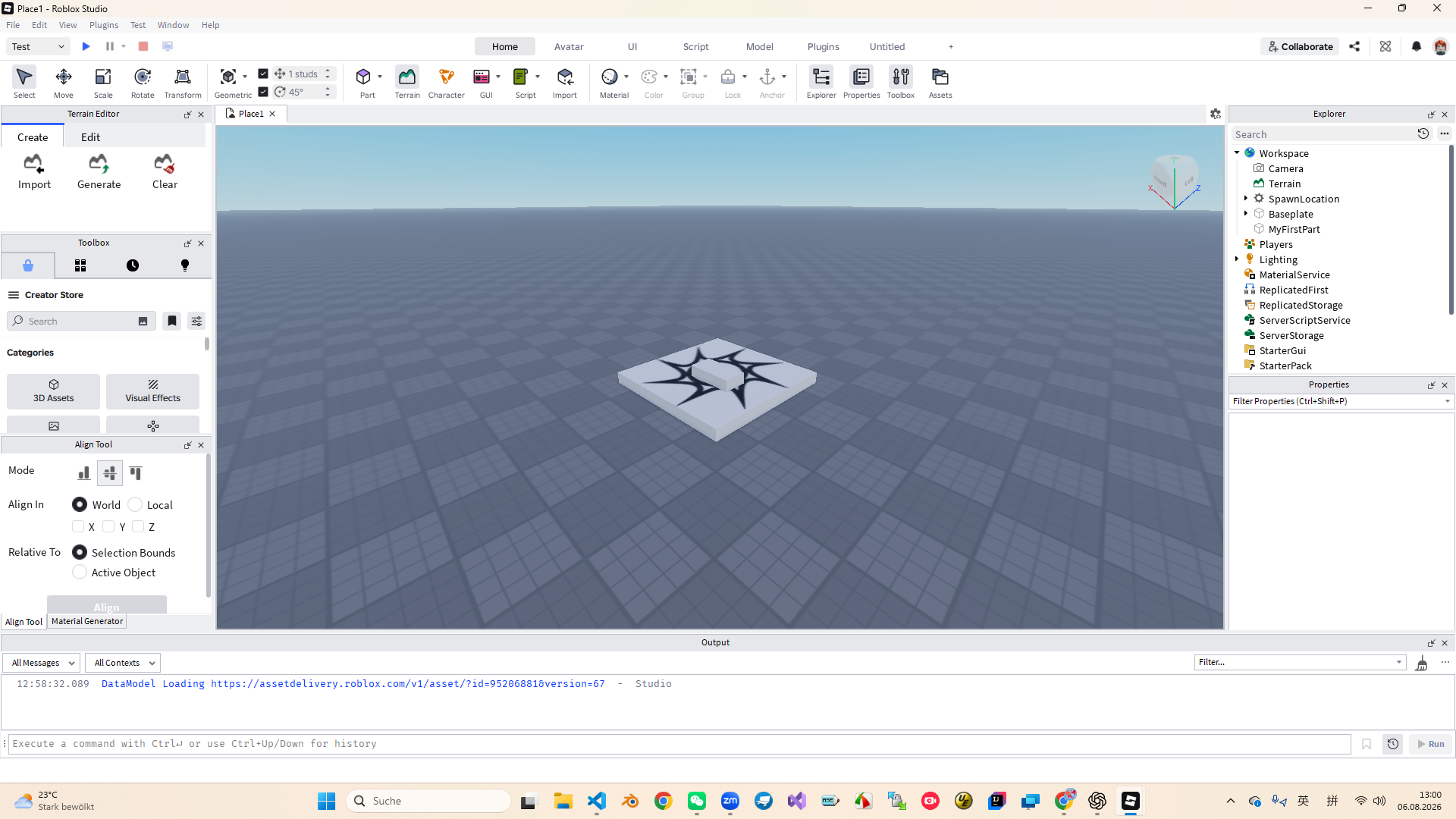Switch to Material Generator tab
Screen dimensions: 1456x819
[x=87, y=621]
